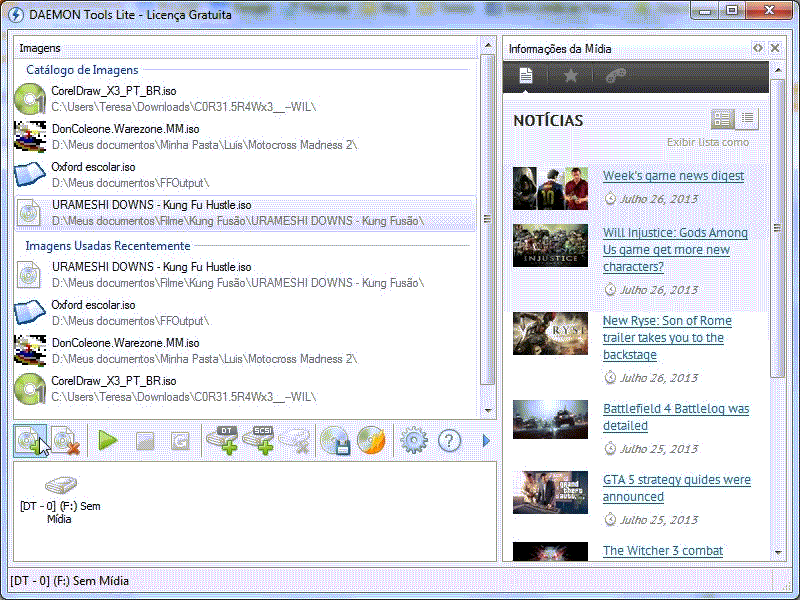Click the Week's game news thumbnail
The image size is (800, 600).
coord(550,188)
